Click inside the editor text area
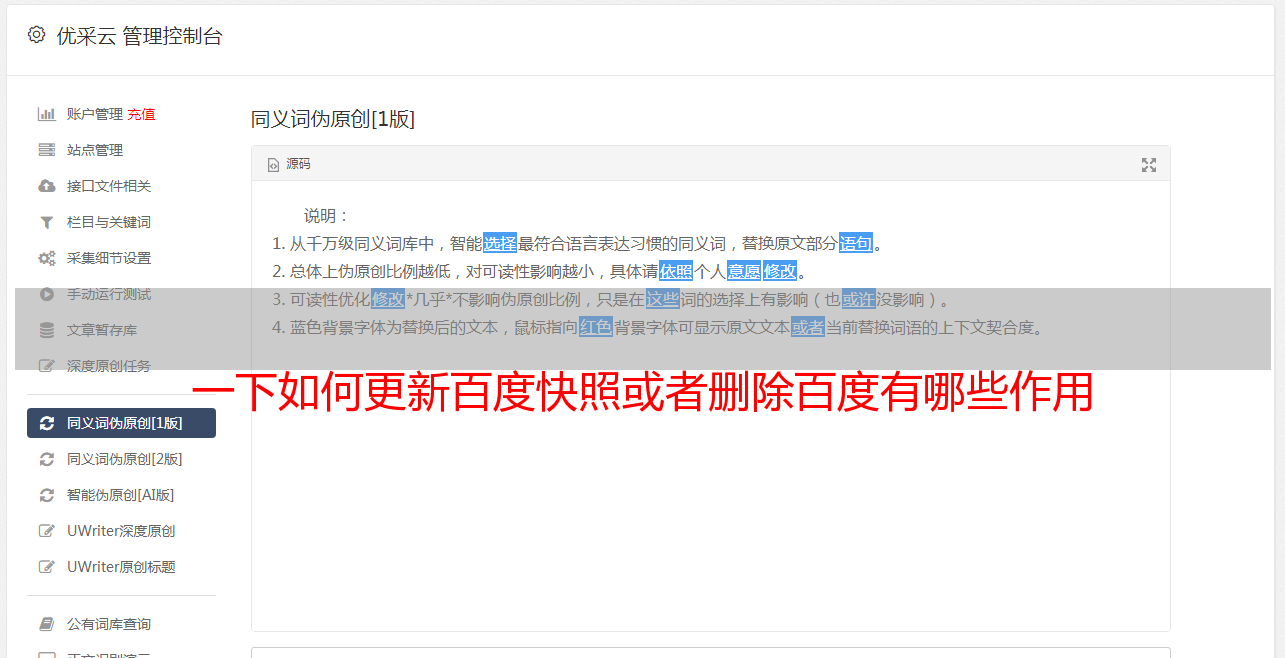The image size is (1285, 658). click(x=710, y=480)
